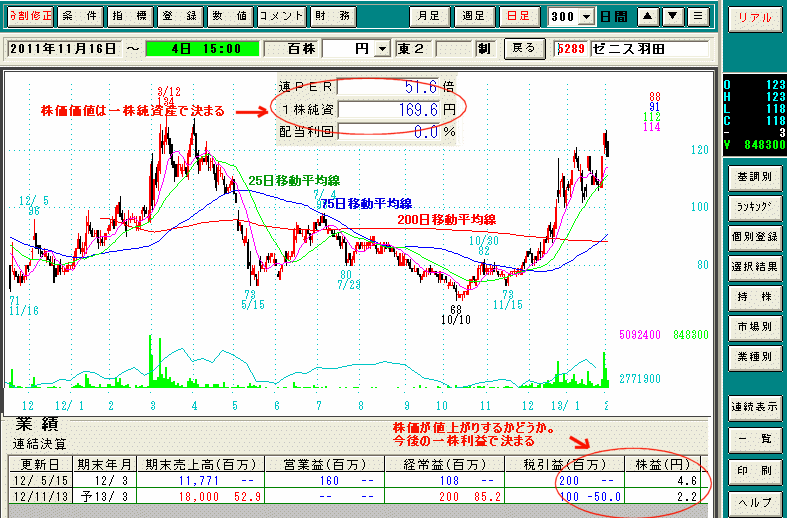Click the 株益 value 4.6
Viewport: 787px width, 518px height.
(x=687, y=481)
